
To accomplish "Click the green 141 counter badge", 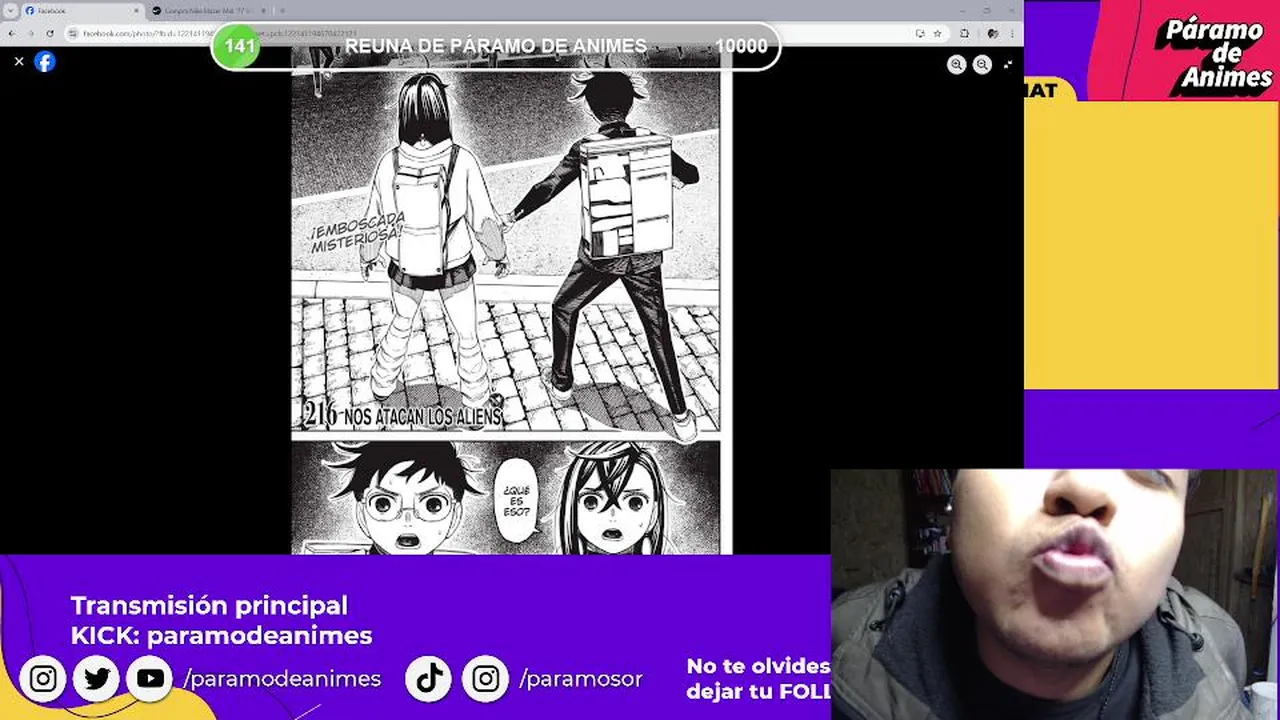I will (x=239, y=46).
